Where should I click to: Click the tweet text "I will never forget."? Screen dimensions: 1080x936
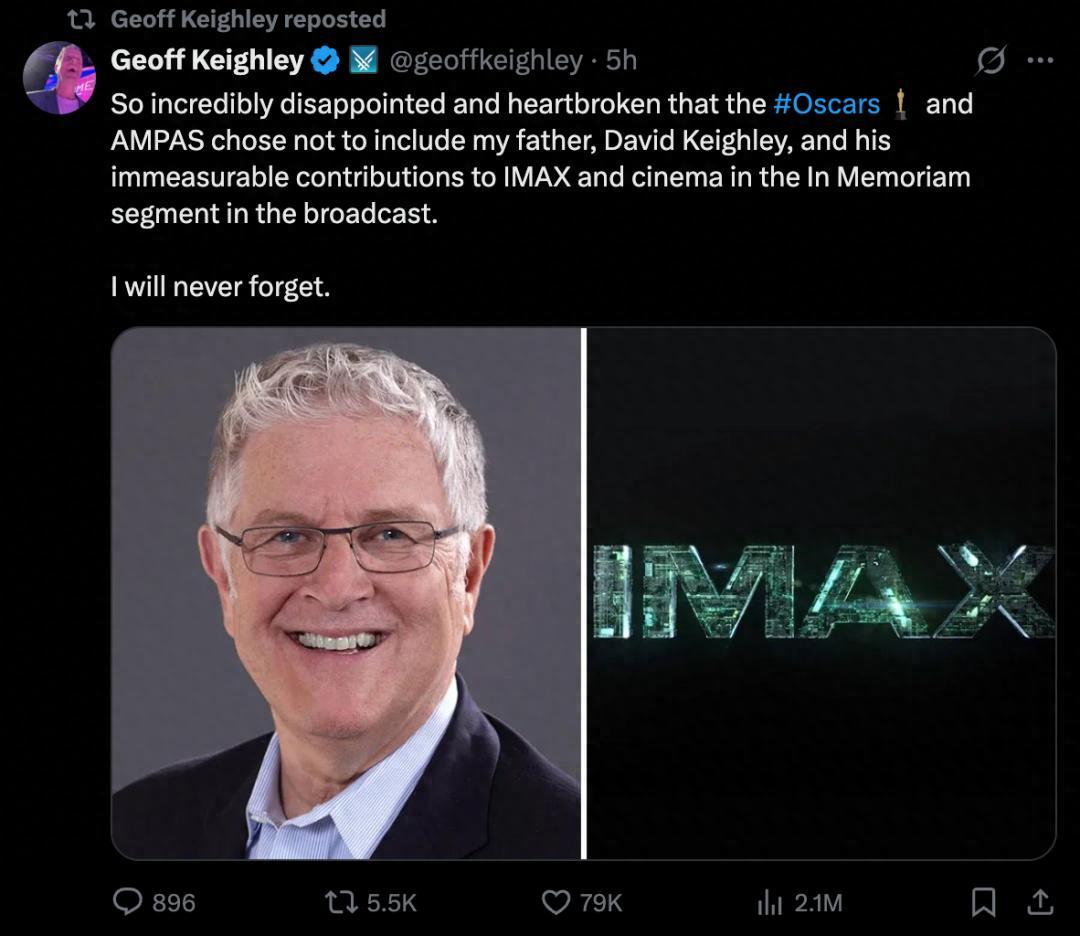coord(220,287)
